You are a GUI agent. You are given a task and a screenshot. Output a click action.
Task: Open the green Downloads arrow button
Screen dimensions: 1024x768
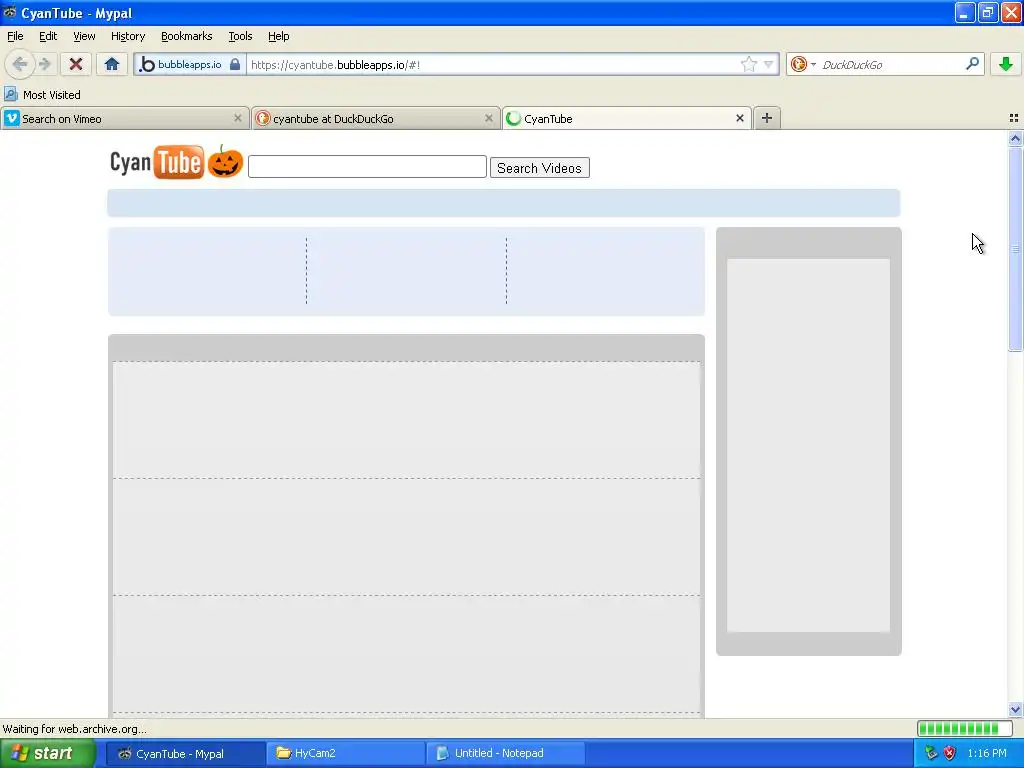[1006, 64]
